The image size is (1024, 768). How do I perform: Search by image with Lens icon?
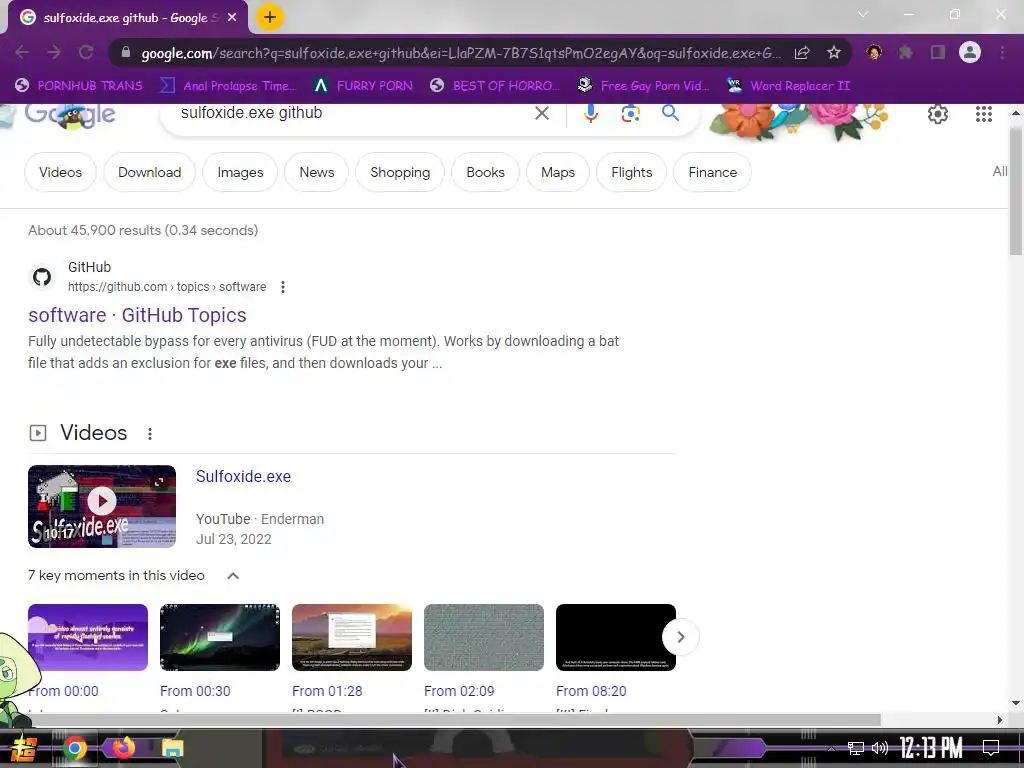630,114
